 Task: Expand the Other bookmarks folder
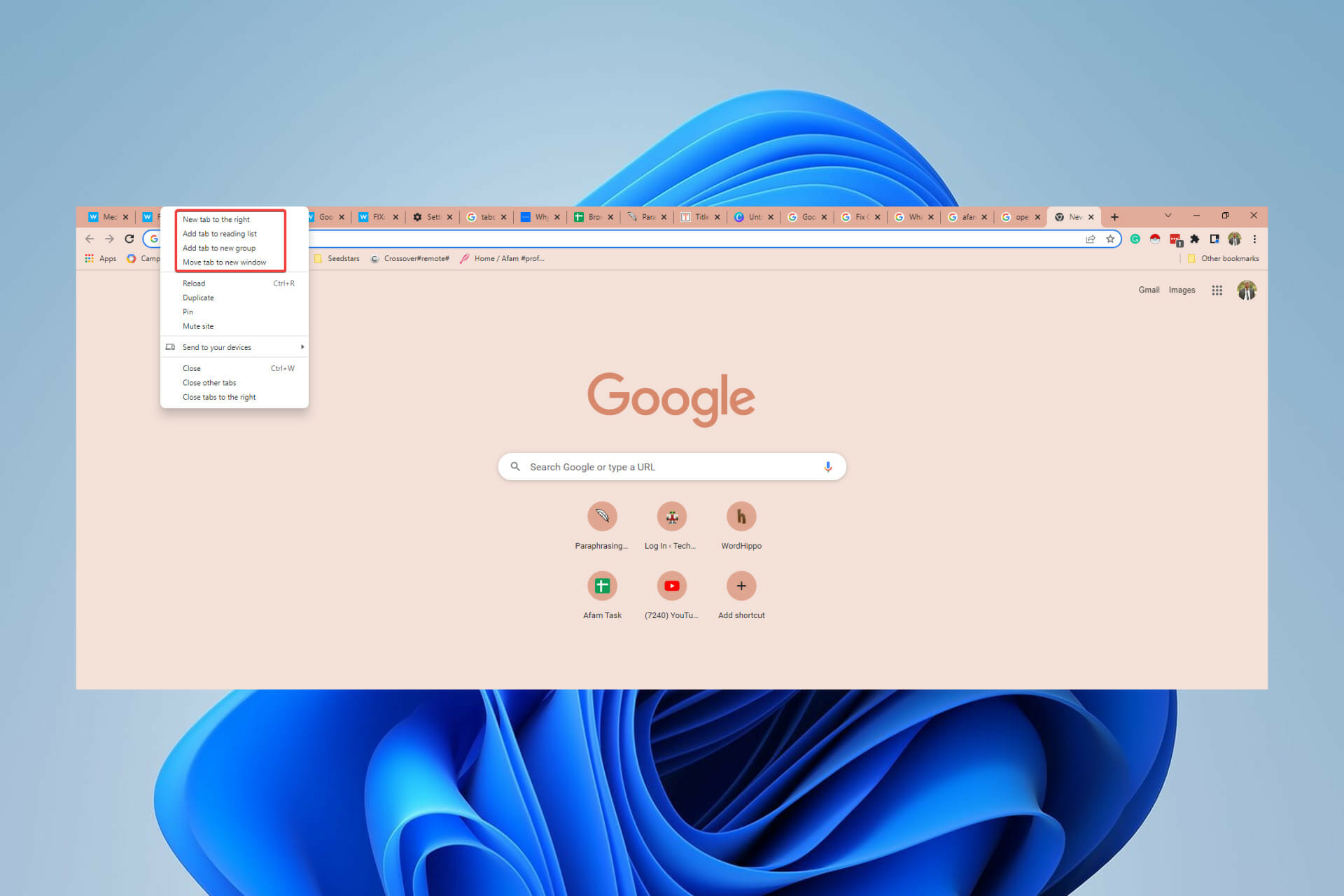click(1219, 259)
